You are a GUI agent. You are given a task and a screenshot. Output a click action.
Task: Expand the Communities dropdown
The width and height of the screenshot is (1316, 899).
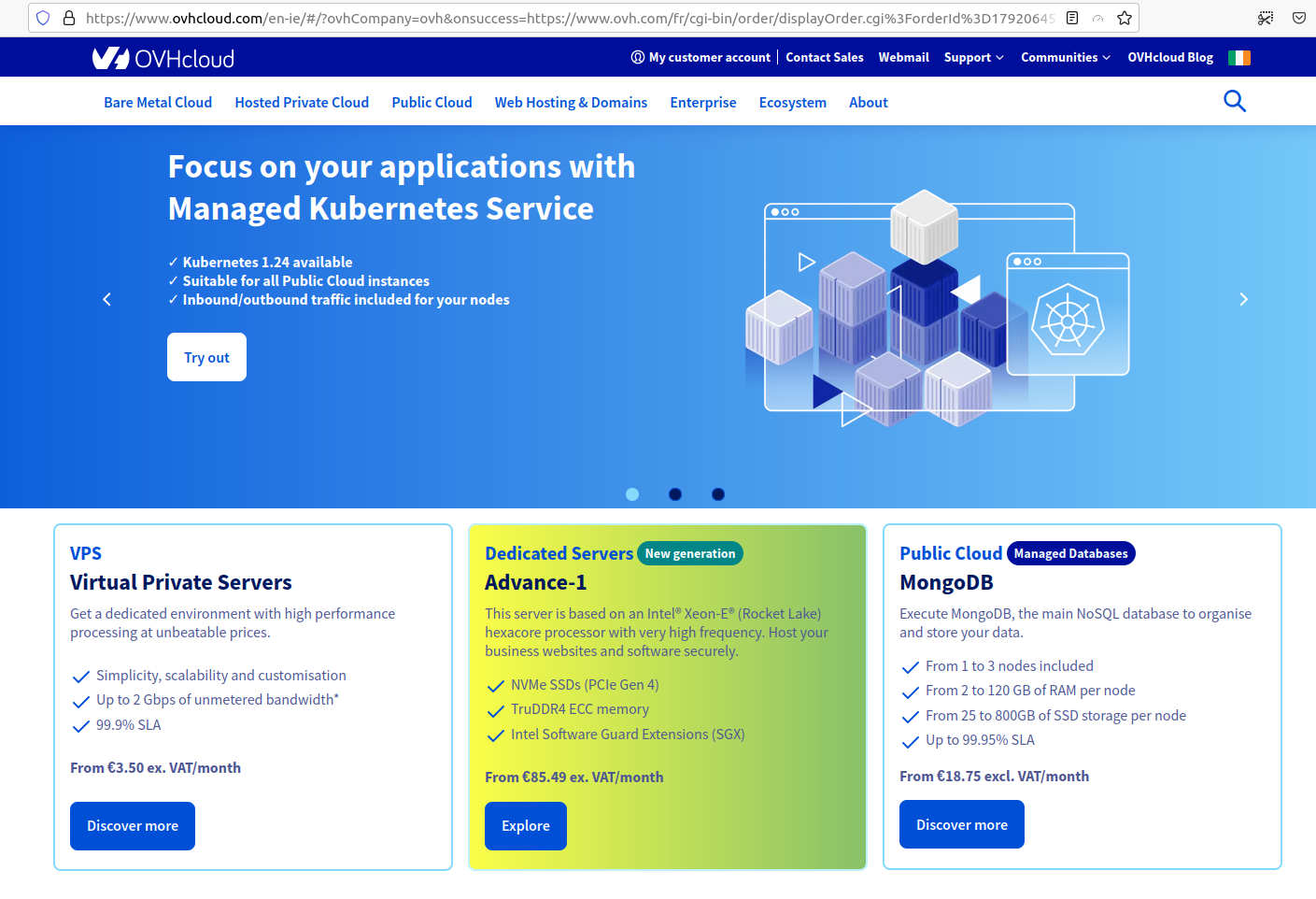tap(1065, 57)
